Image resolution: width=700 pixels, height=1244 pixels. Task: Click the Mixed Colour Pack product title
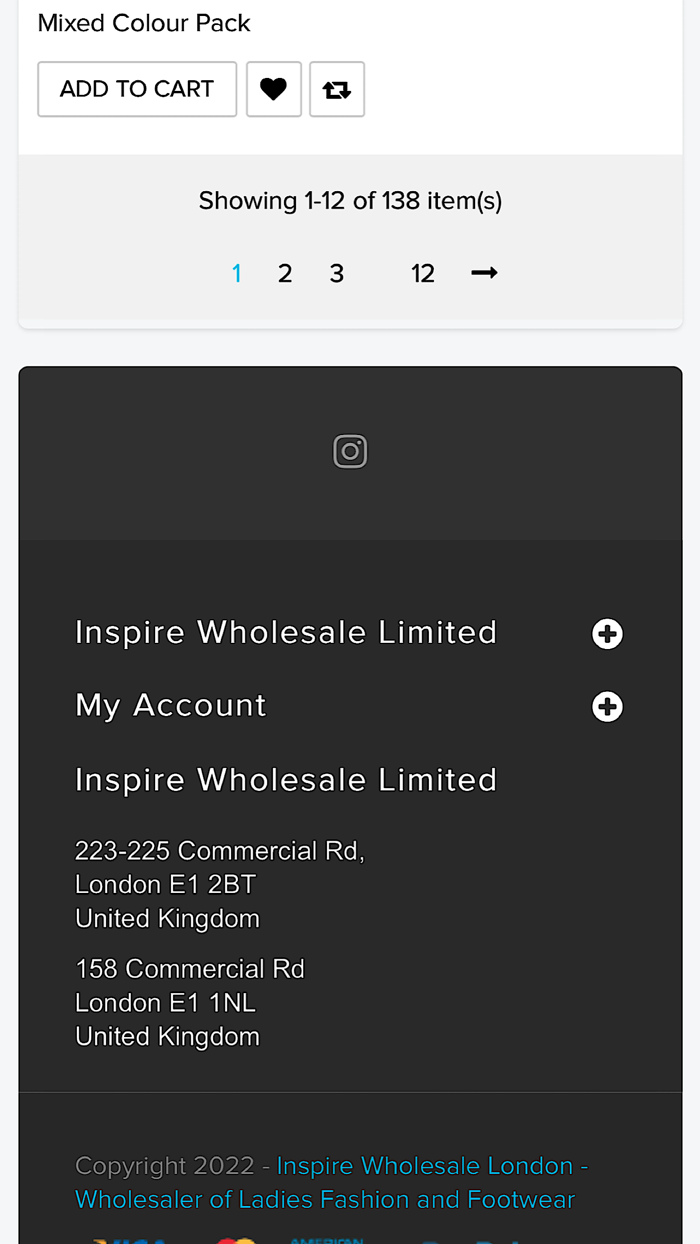pyautogui.click(x=143, y=22)
